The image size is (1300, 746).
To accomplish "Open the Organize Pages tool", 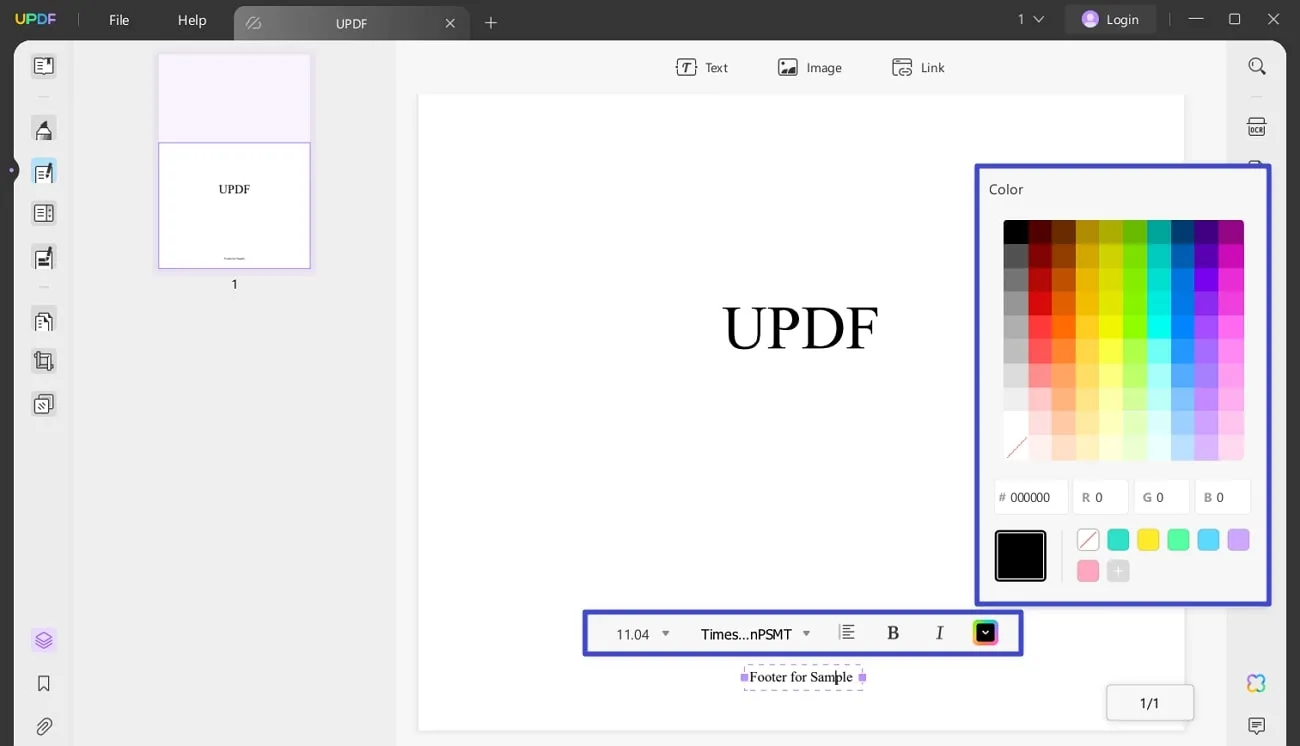I will click(43, 321).
